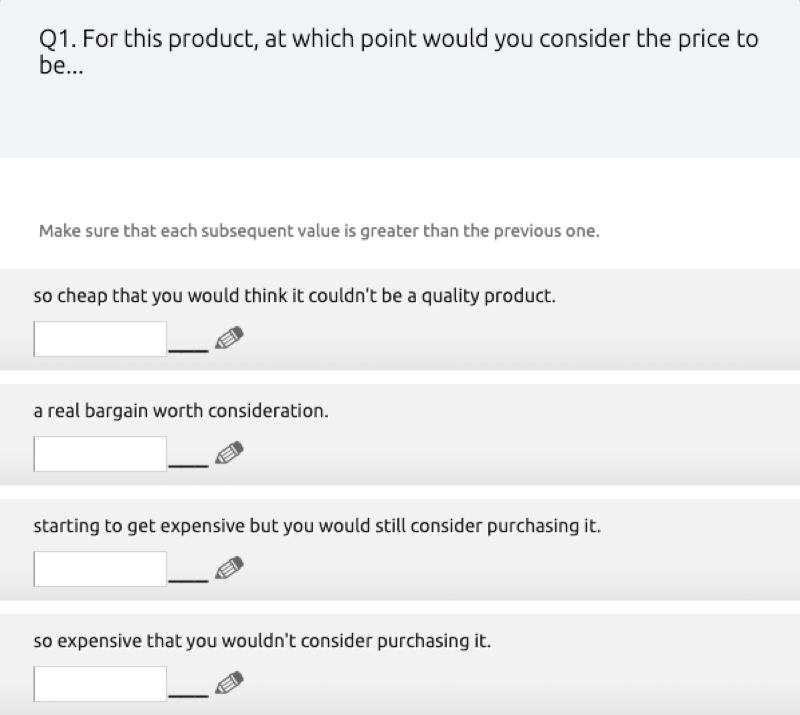
Task: Click input field for 'so expensive' price
Action: point(100,683)
